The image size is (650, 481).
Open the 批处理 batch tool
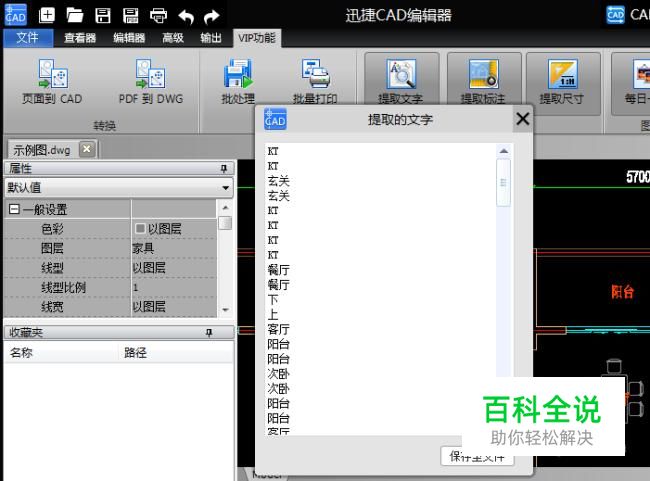pos(238,81)
